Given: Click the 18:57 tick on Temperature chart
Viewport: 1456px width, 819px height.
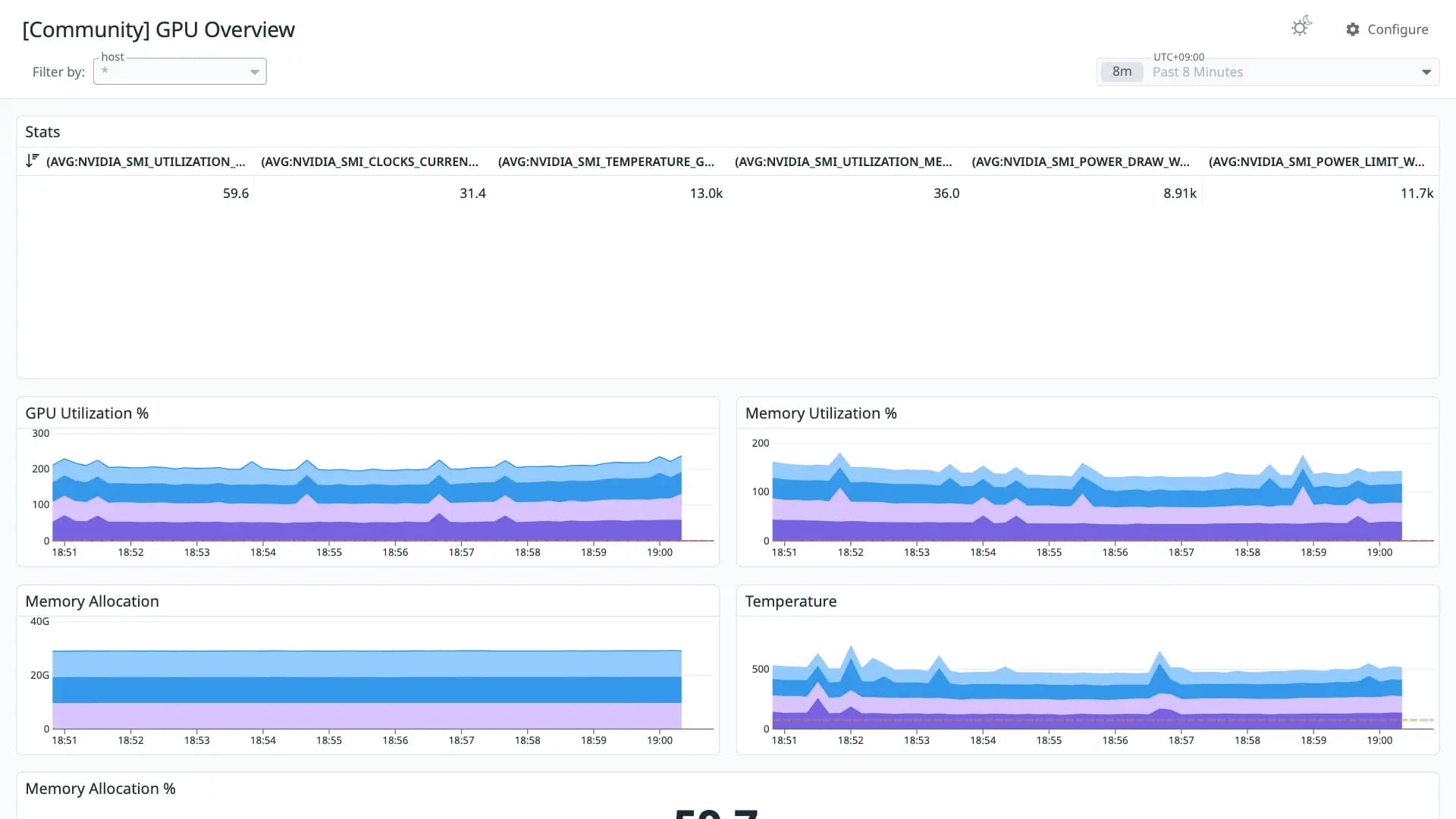Looking at the screenshot, I should coord(1181,740).
